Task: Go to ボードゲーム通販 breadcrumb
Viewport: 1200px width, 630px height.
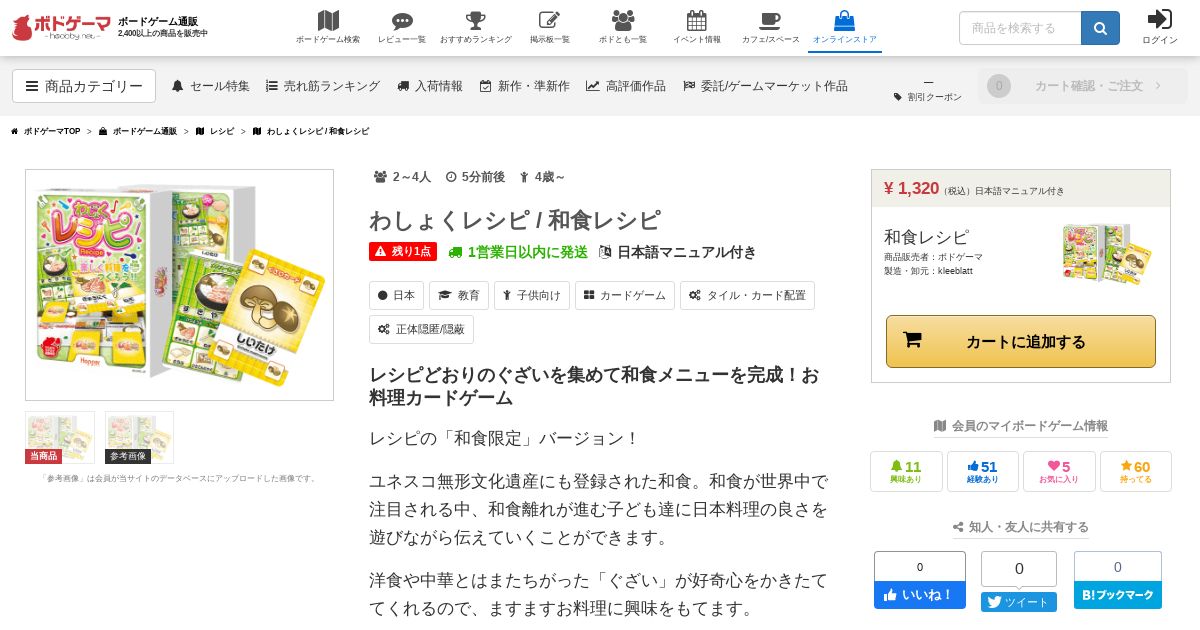Action: pos(138,131)
